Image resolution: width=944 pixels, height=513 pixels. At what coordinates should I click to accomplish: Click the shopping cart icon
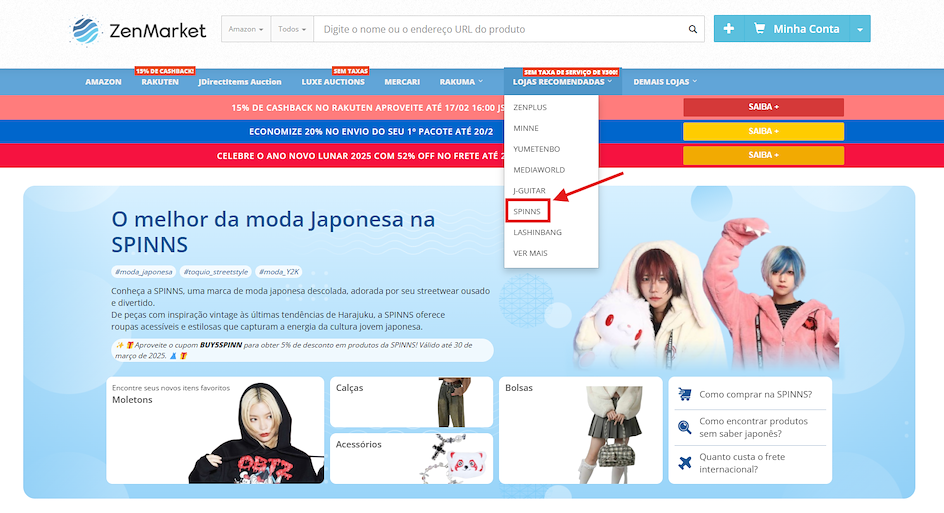pos(760,28)
